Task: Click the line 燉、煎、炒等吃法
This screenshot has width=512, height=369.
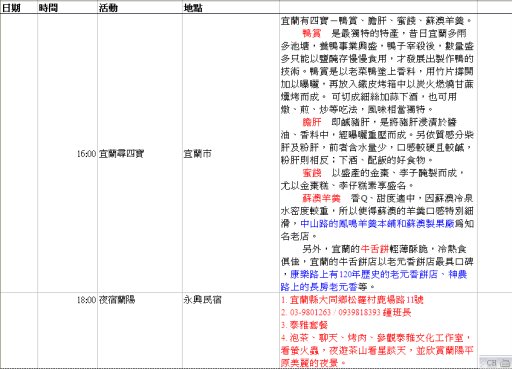Action: pos(357,109)
